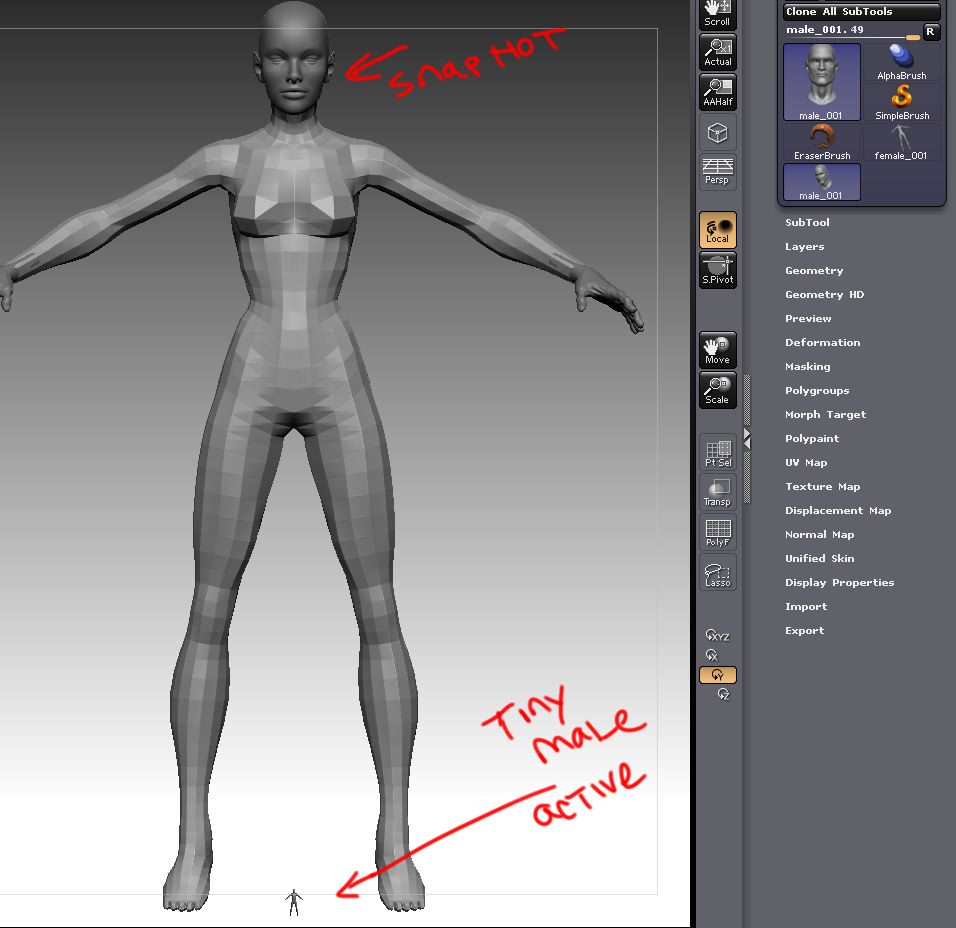Set canvas to Actual size
This screenshot has height=928, width=956.
(x=718, y=52)
